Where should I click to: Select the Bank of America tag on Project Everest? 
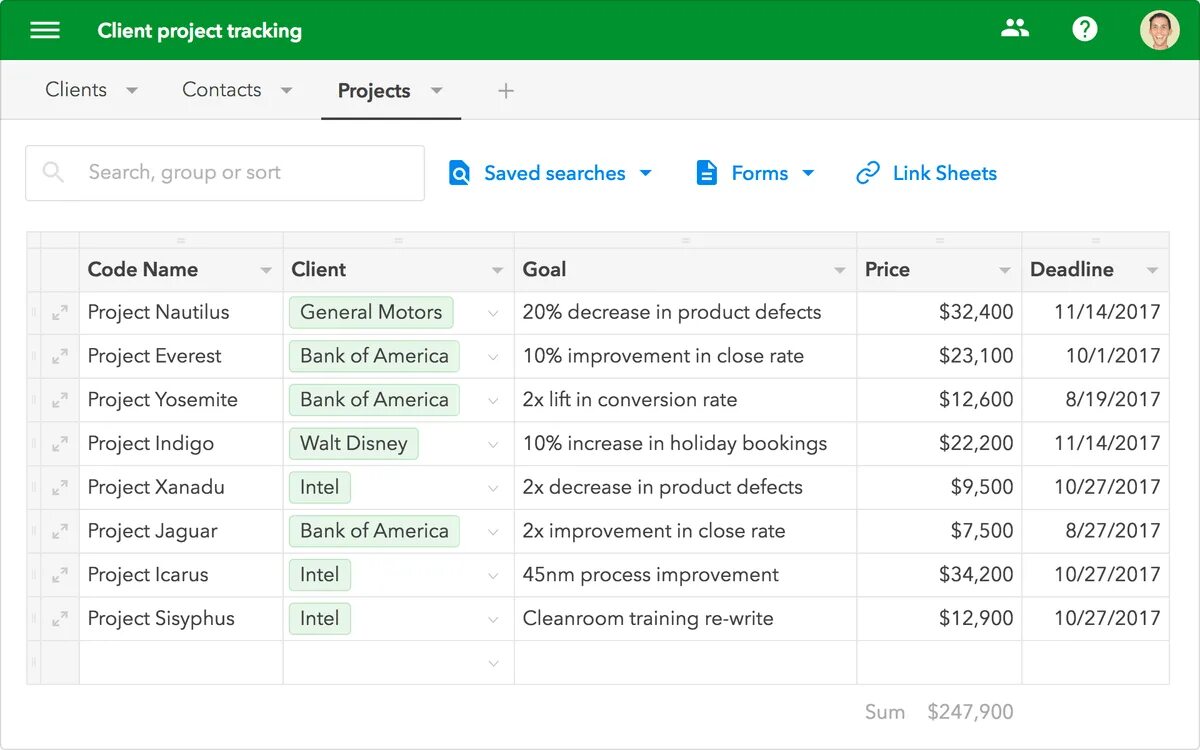373,356
